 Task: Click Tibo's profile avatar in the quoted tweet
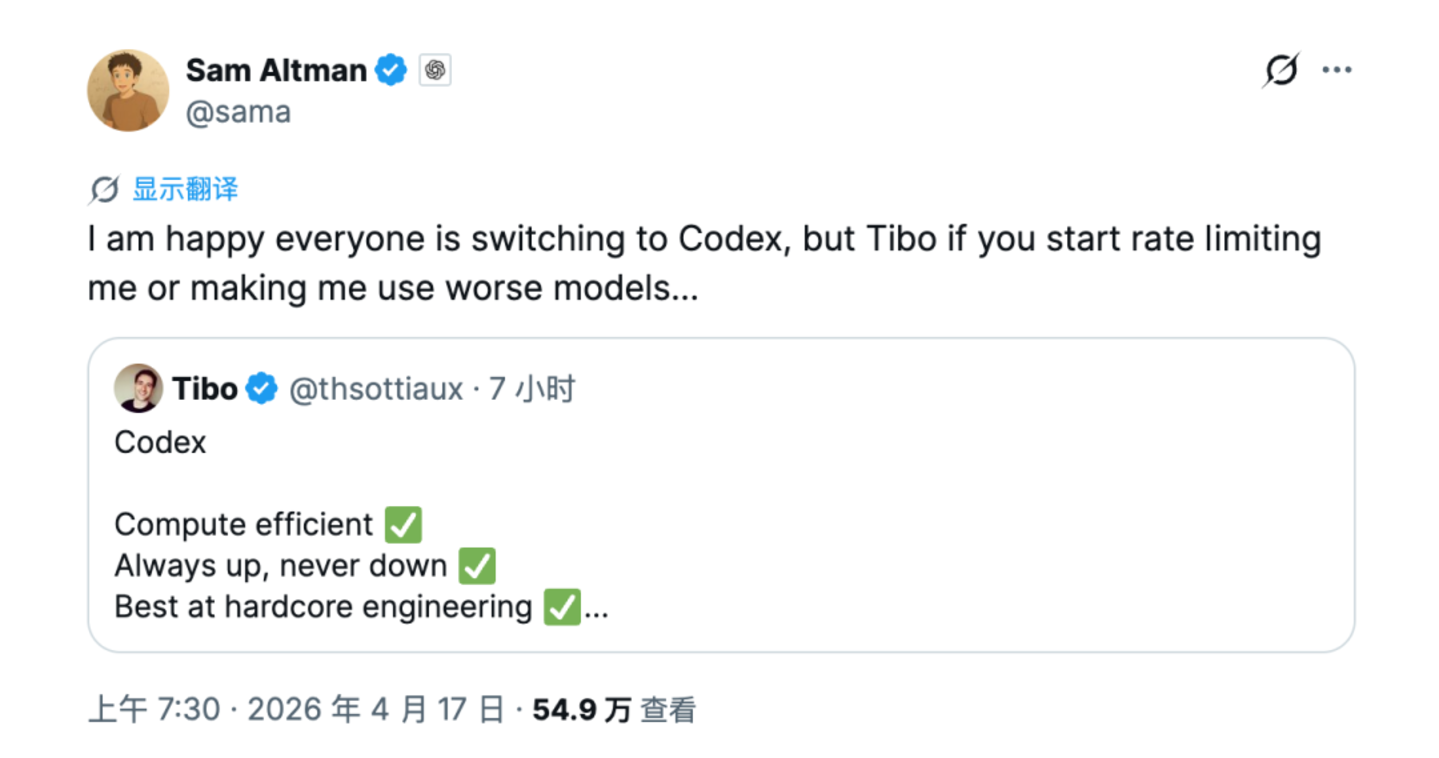[x=139, y=388]
